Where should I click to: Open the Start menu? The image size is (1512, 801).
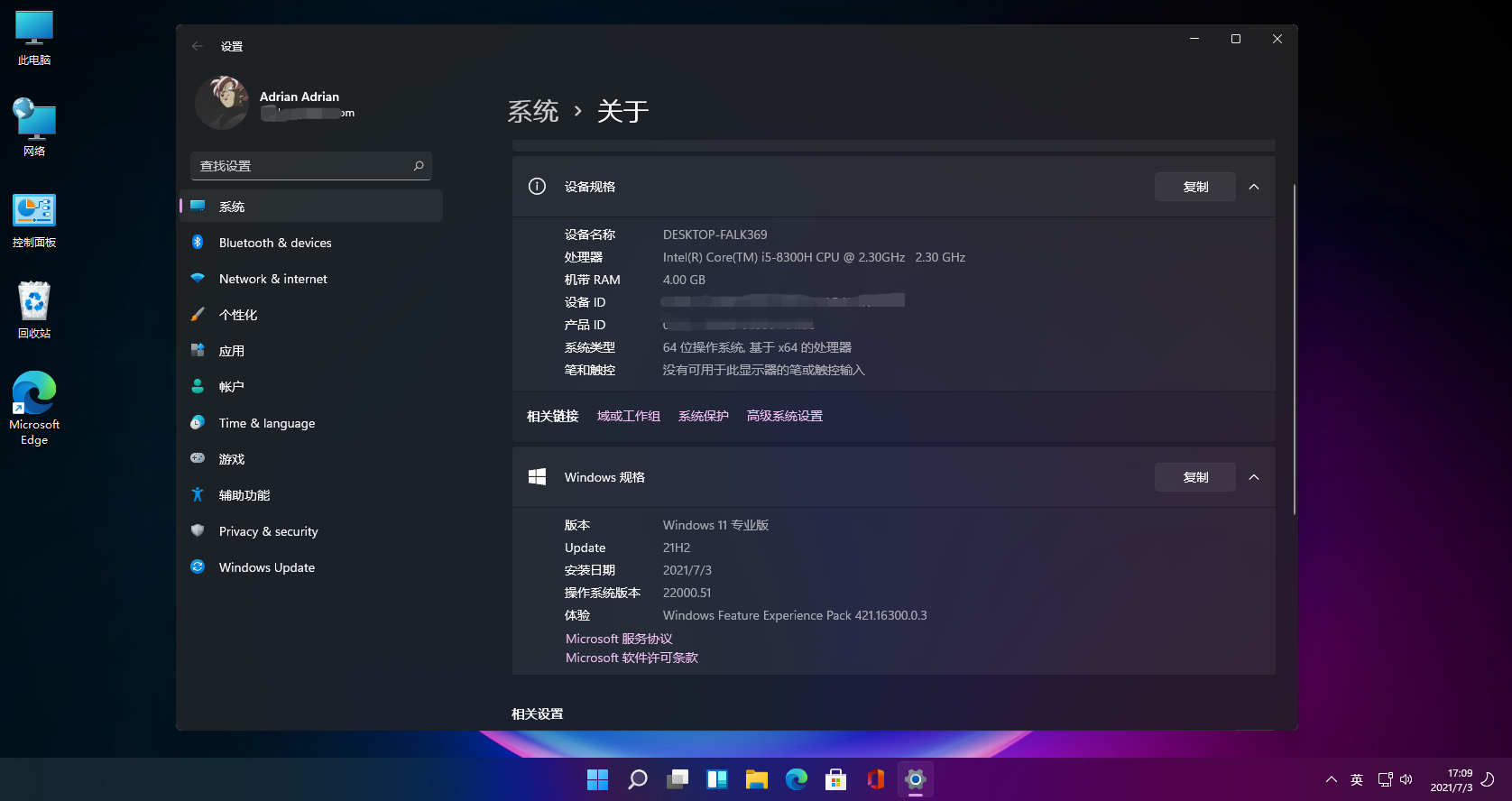click(x=597, y=779)
